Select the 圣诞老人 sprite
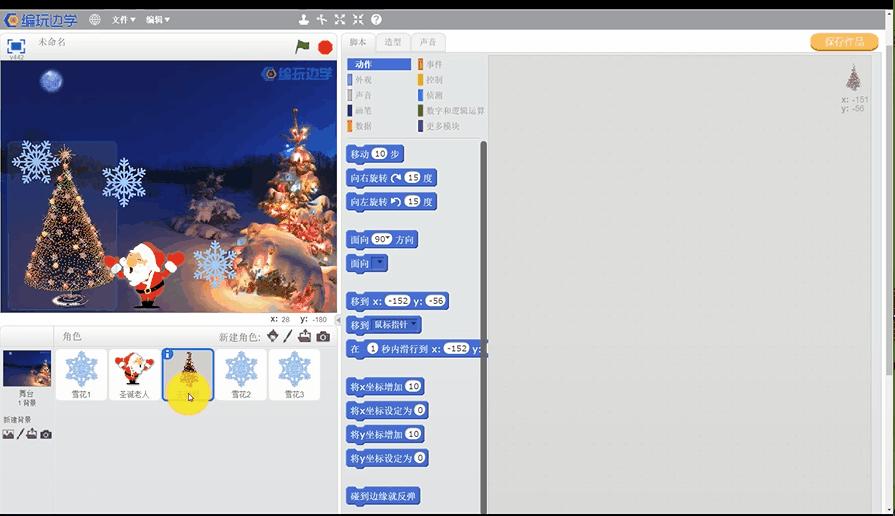 pyautogui.click(x=134, y=374)
